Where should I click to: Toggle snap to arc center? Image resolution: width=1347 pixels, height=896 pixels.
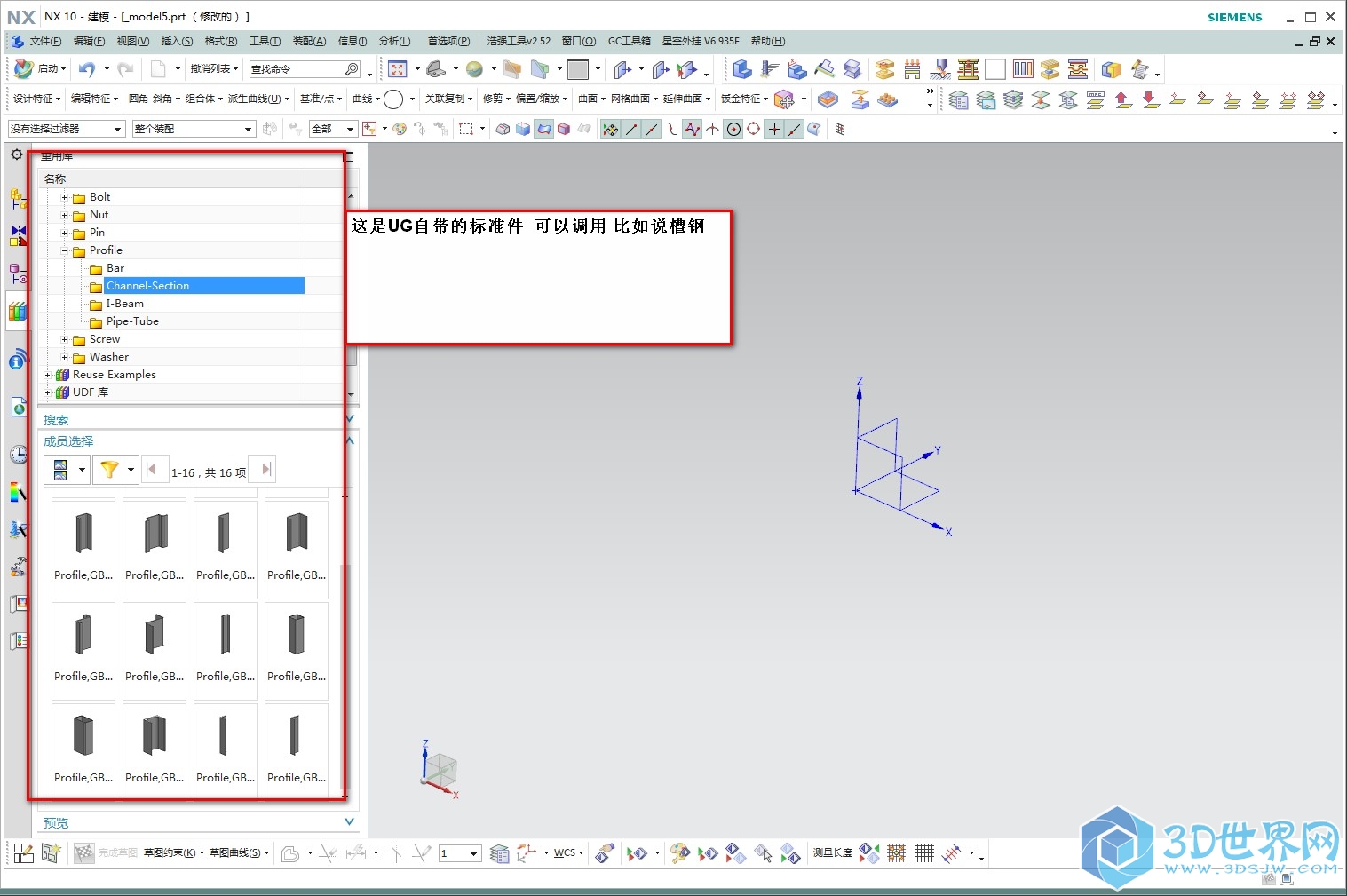pyautogui.click(x=733, y=129)
